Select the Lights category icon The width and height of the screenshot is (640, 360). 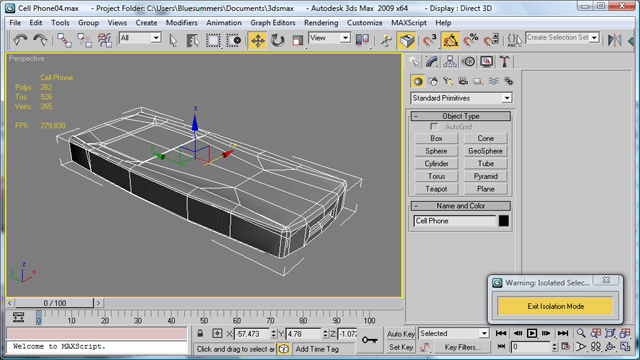[448, 81]
